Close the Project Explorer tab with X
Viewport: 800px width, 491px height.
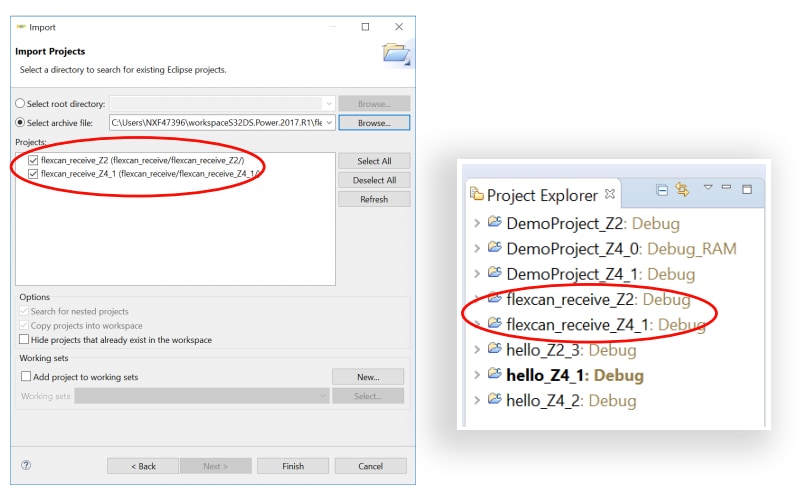tap(611, 194)
